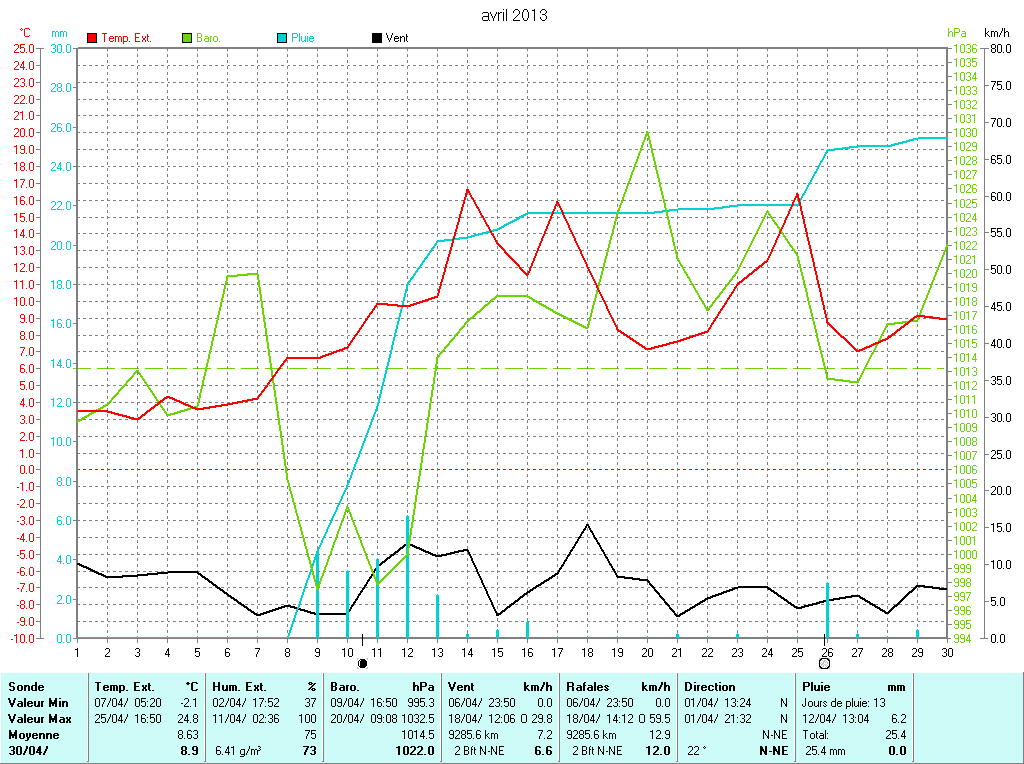Viewport: 1024px width, 764px height.
Task: Click the km/h axis unit label
Action: click(x=997, y=33)
